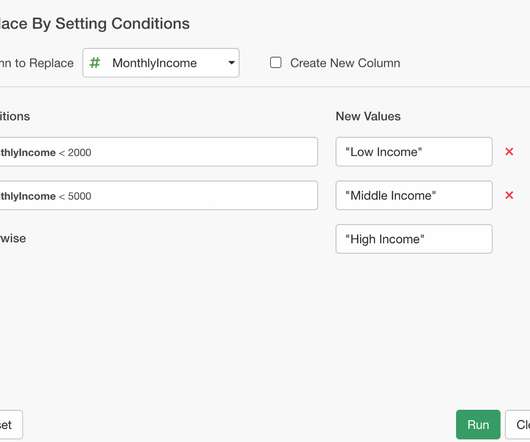Click the Reset button
Screen dimensions: 530x442
point(10,424)
